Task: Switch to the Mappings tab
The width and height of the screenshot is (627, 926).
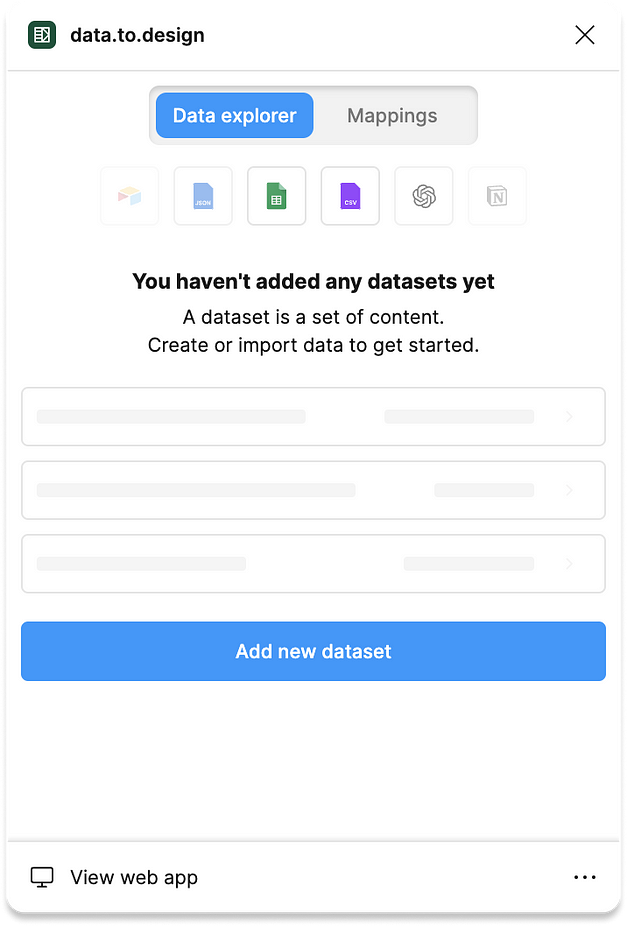Action: click(391, 115)
